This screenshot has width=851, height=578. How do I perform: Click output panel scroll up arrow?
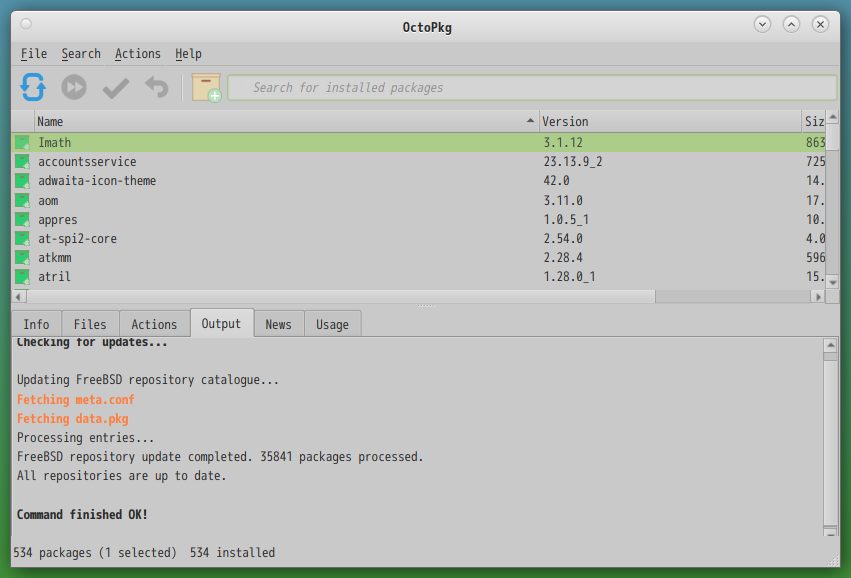pyautogui.click(x=830, y=345)
